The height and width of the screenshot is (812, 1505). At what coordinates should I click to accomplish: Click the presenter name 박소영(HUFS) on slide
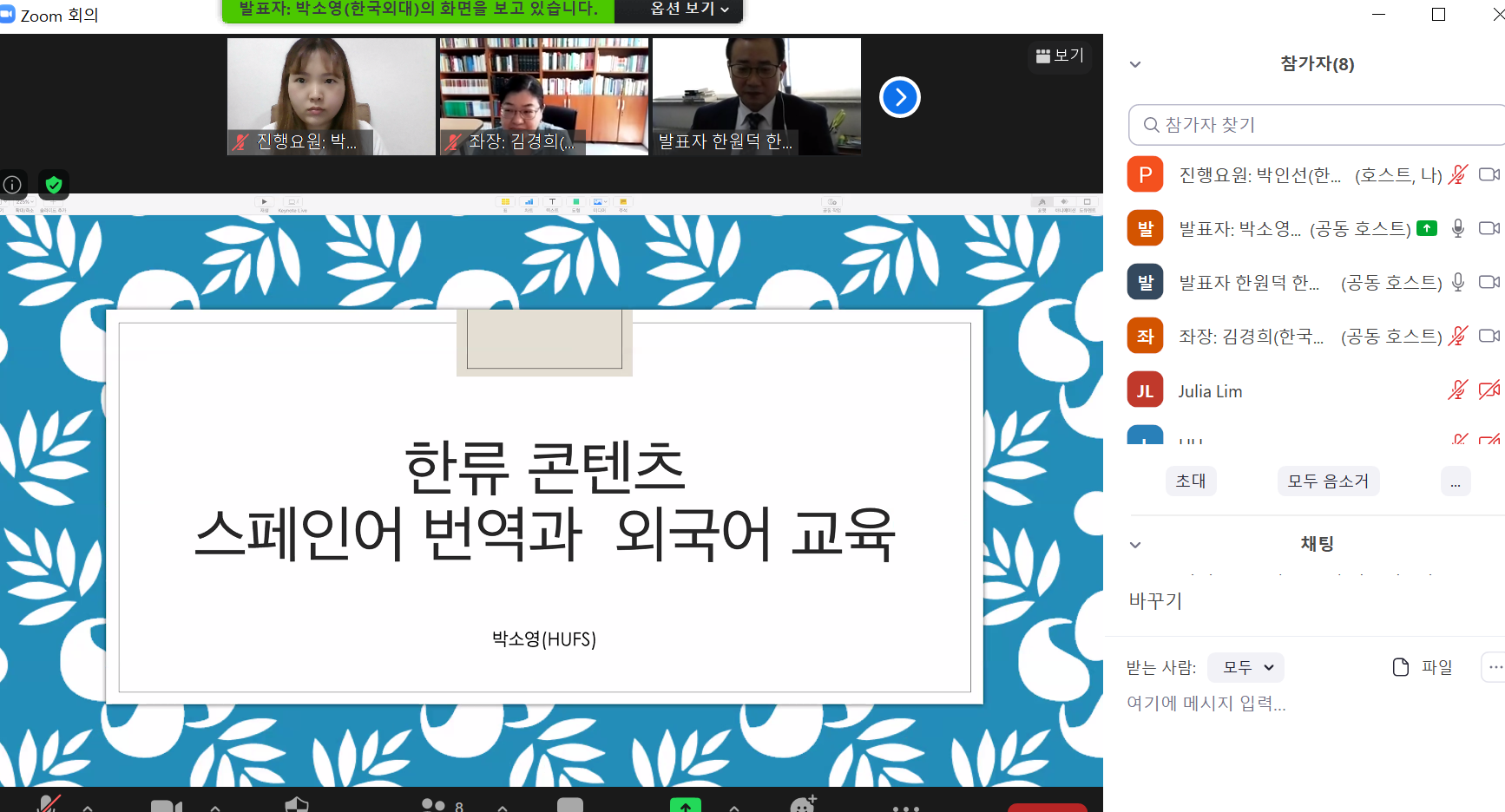tap(544, 639)
